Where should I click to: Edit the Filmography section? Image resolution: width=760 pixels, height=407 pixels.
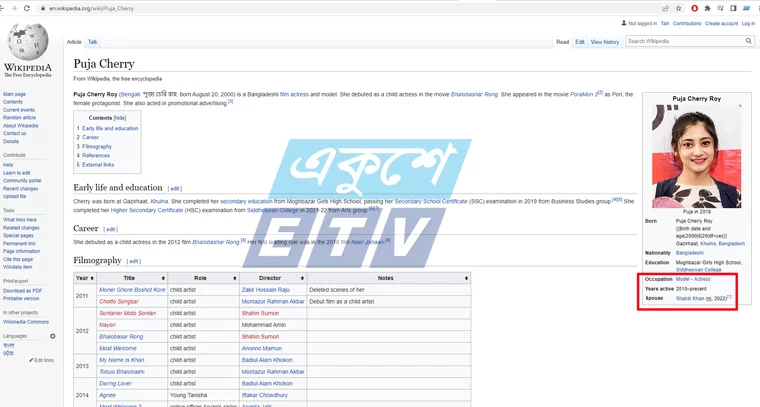(x=134, y=261)
